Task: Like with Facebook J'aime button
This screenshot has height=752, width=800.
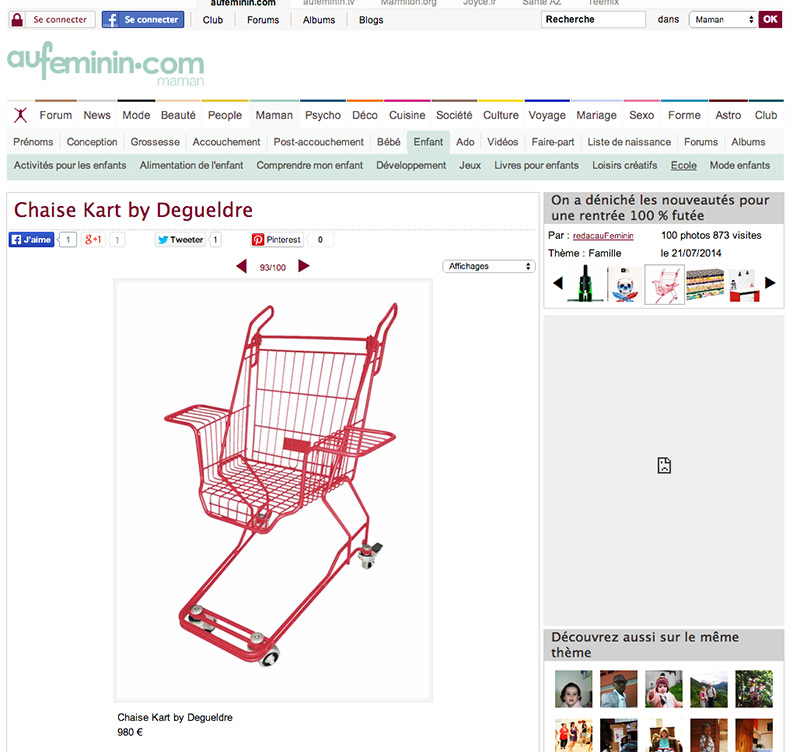Action: point(32,240)
